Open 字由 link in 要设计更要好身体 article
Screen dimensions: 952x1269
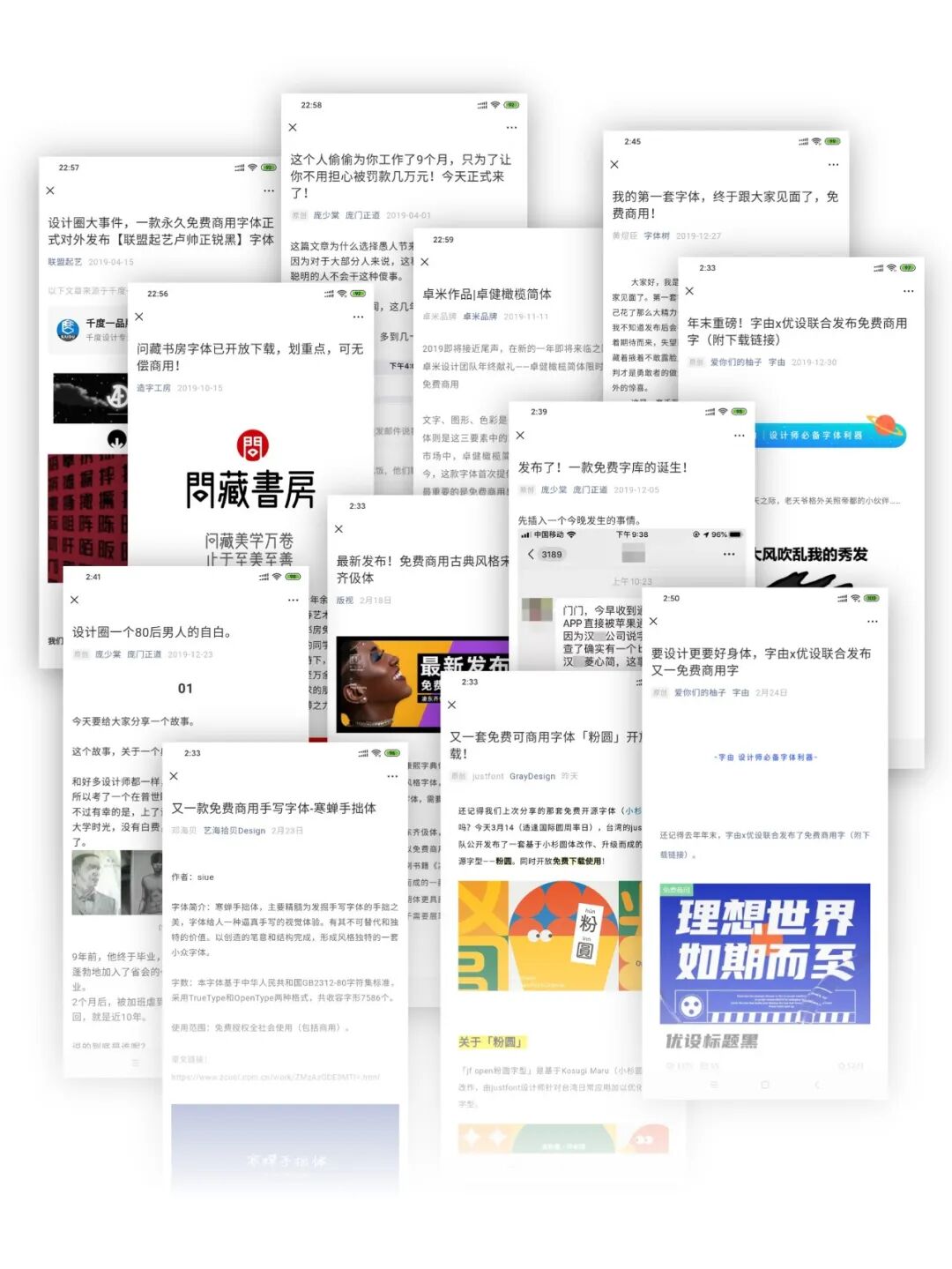pyautogui.click(x=740, y=692)
